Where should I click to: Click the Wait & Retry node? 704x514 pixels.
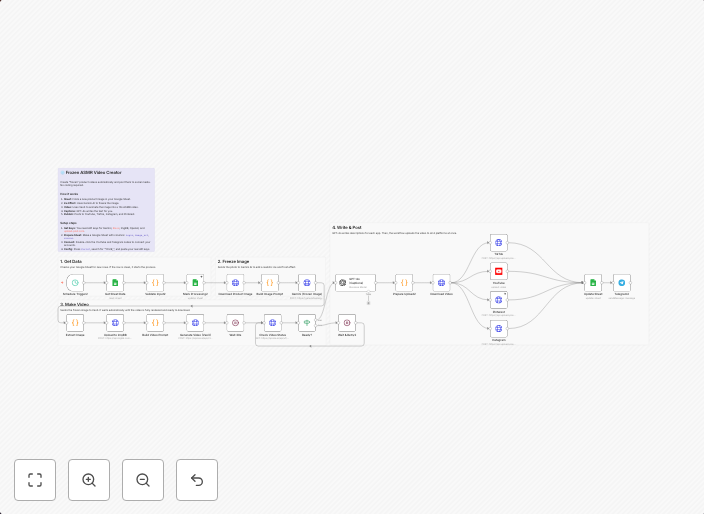347,322
